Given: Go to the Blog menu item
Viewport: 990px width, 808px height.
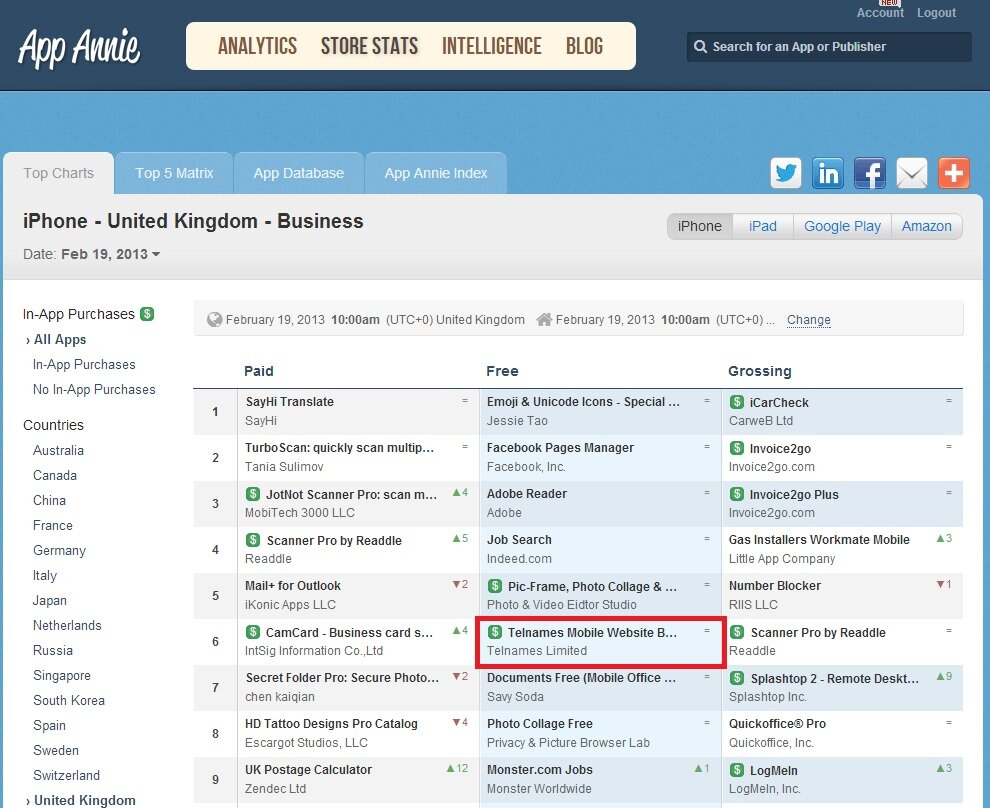Looking at the screenshot, I should tap(585, 46).
